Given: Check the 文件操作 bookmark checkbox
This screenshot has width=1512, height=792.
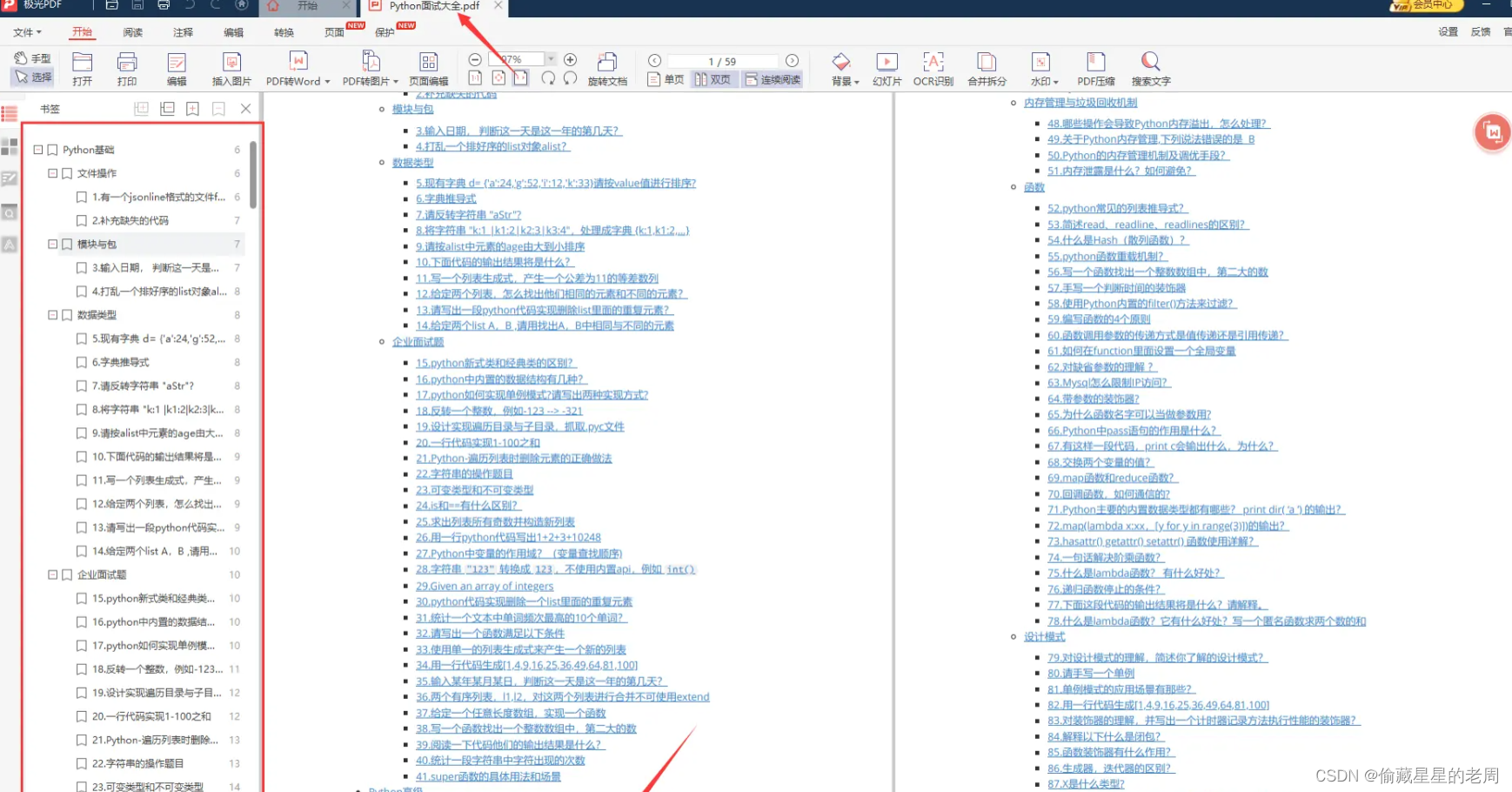Looking at the screenshot, I should click(67, 173).
